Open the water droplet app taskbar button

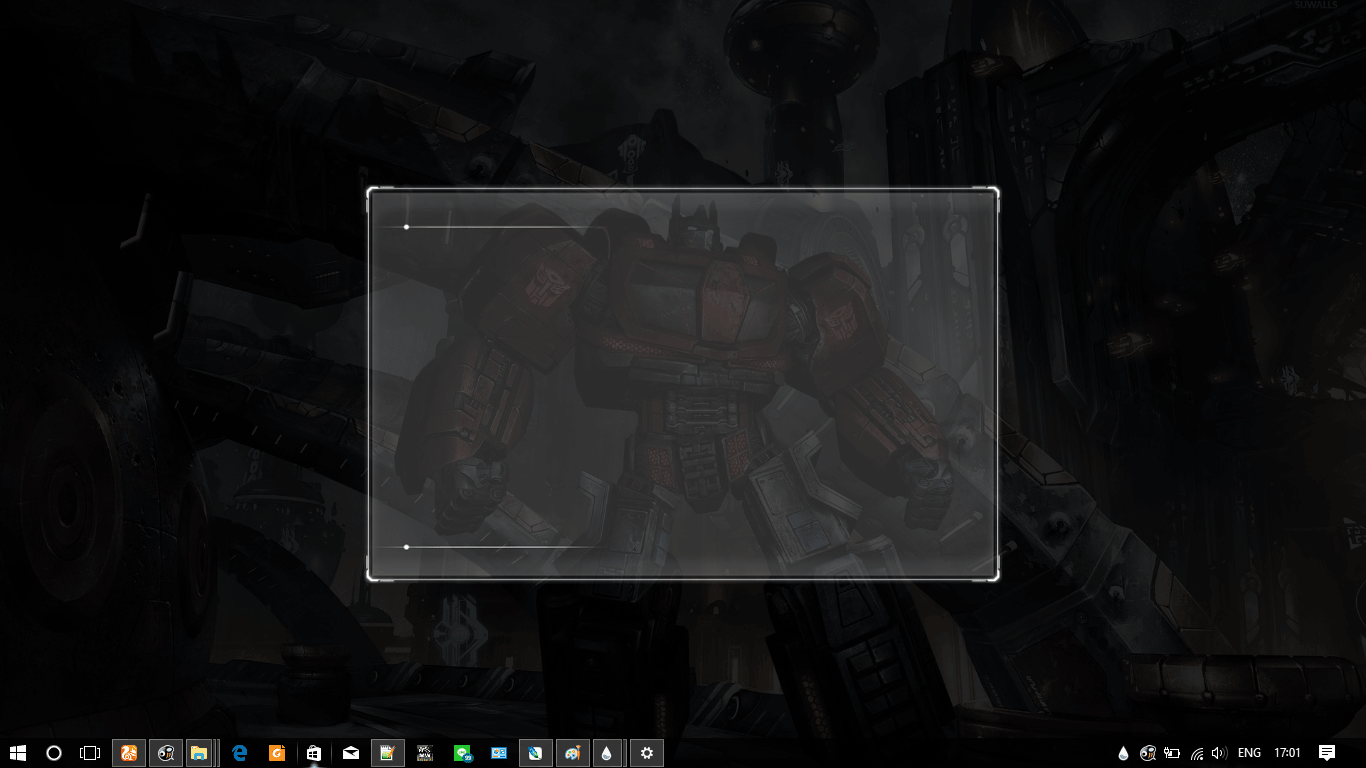(607, 753)
